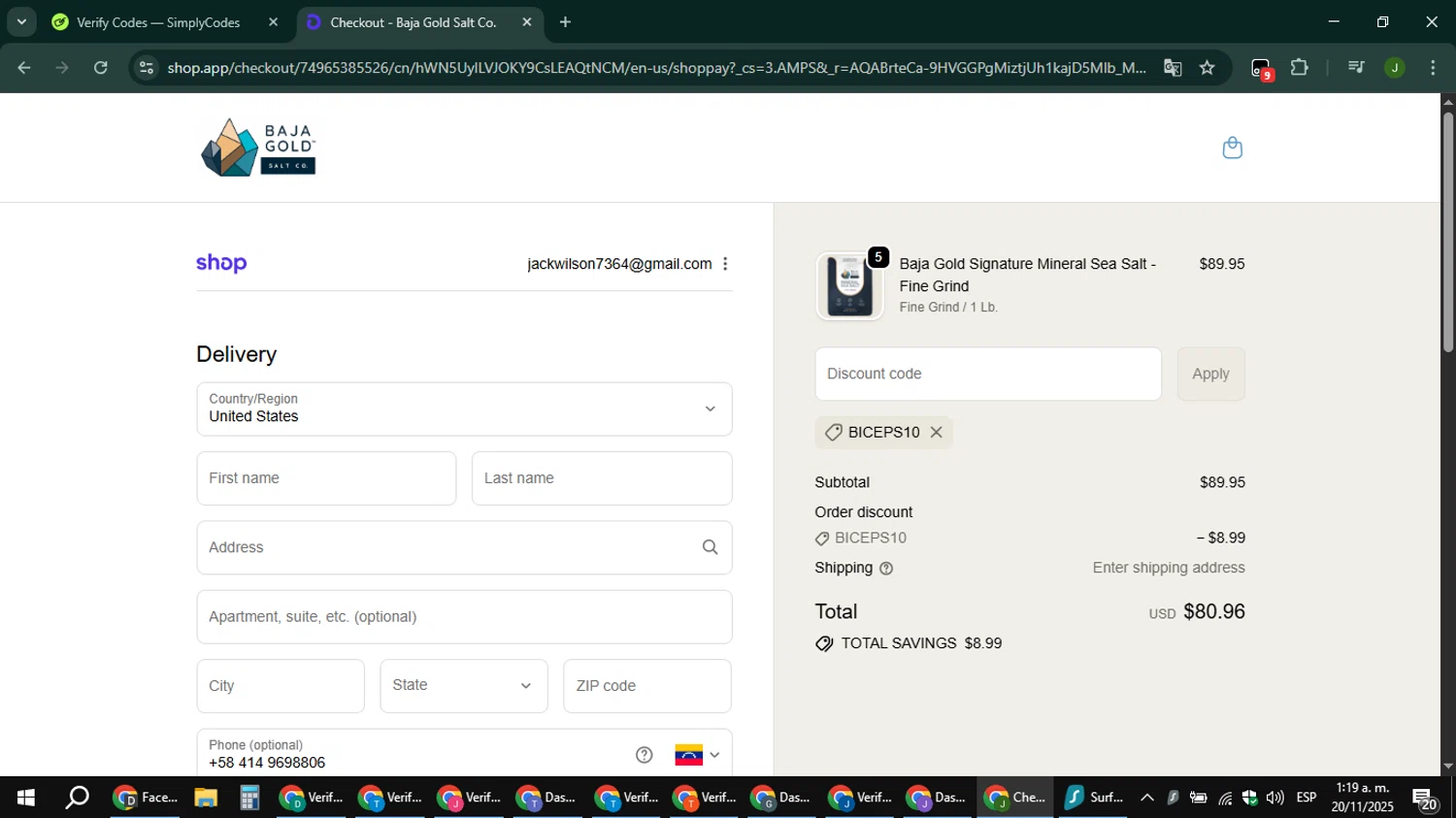Open the Surf... taskbar app
The width and height of the screenshot is (1456, 818).
pos(1093,798)
